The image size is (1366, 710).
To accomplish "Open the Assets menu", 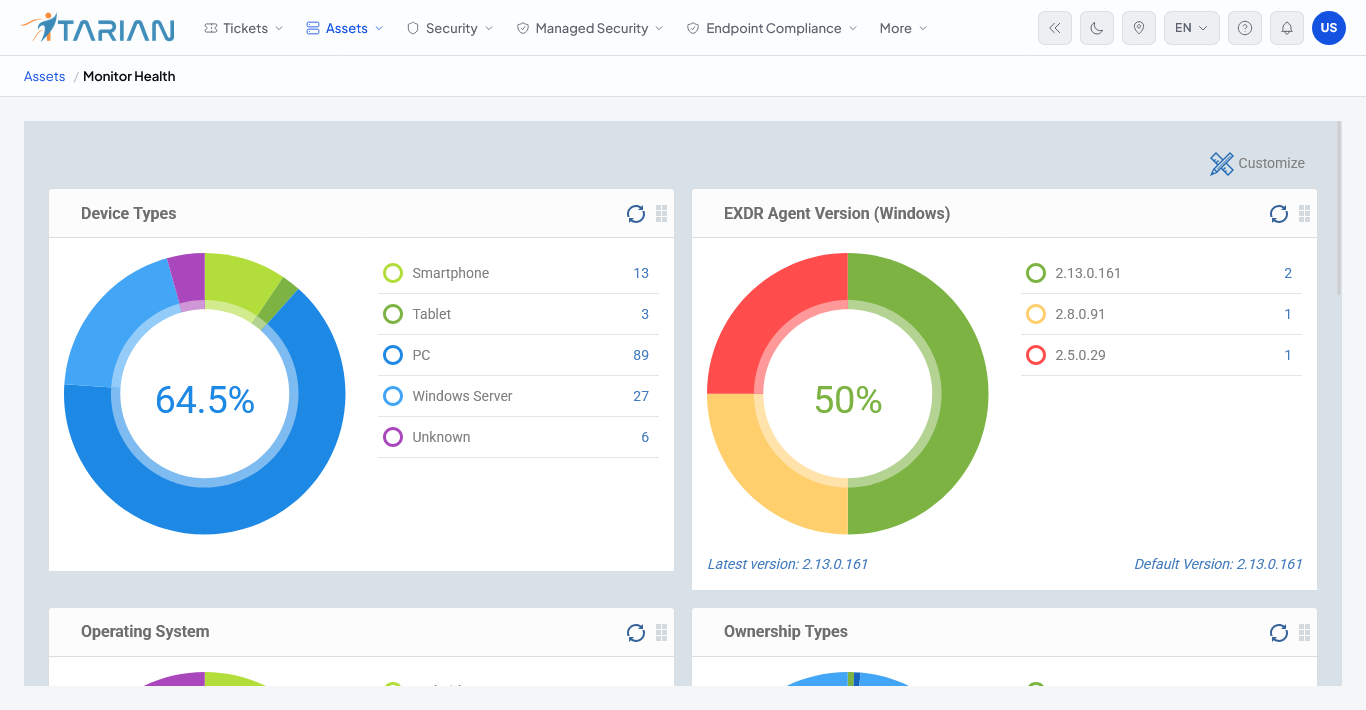I will 345,28.
